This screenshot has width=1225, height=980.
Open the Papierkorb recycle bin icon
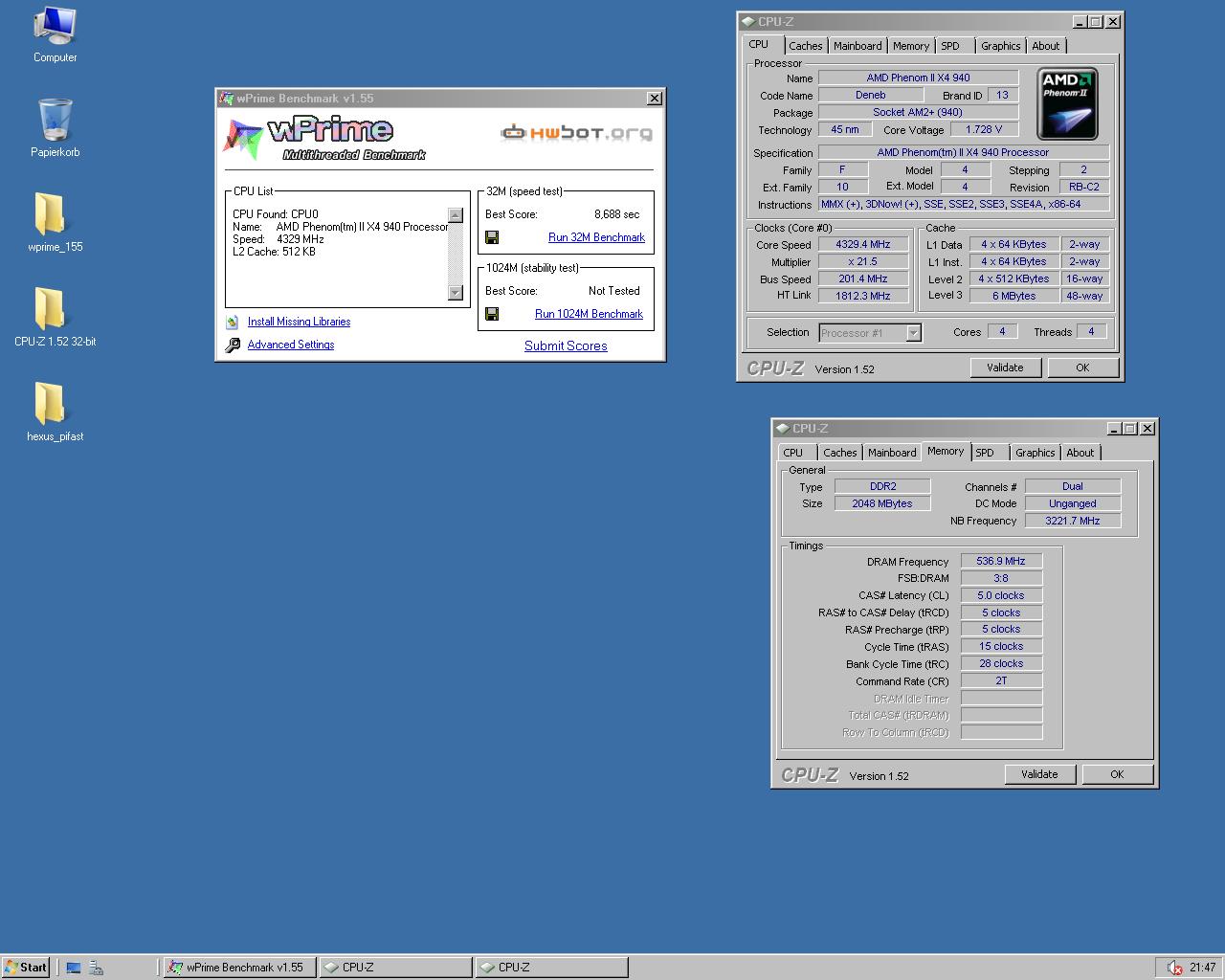pyautogui.click(x=55, y=120)
